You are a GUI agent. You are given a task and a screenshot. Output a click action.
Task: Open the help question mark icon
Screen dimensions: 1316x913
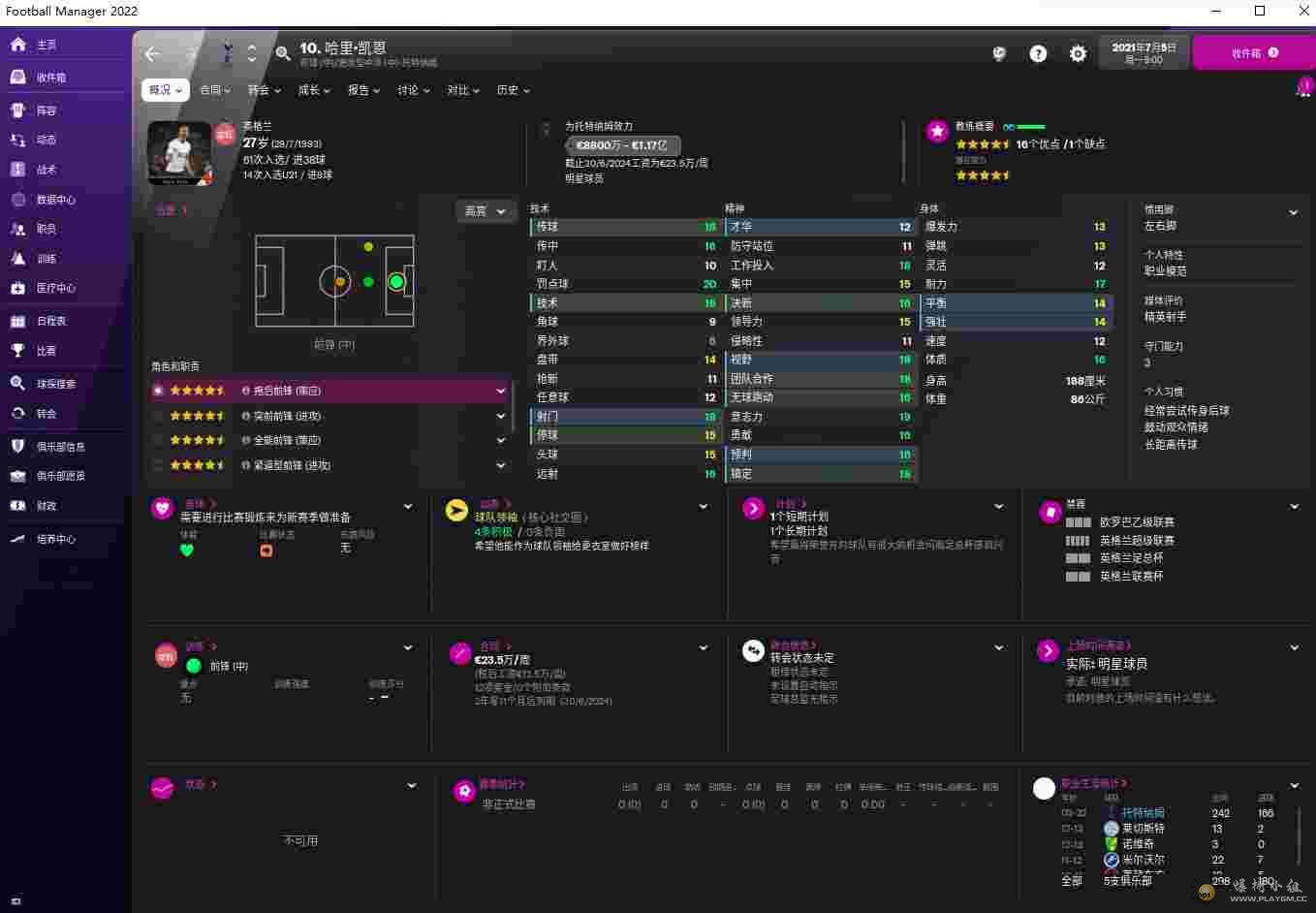[x=1038, y=54]
